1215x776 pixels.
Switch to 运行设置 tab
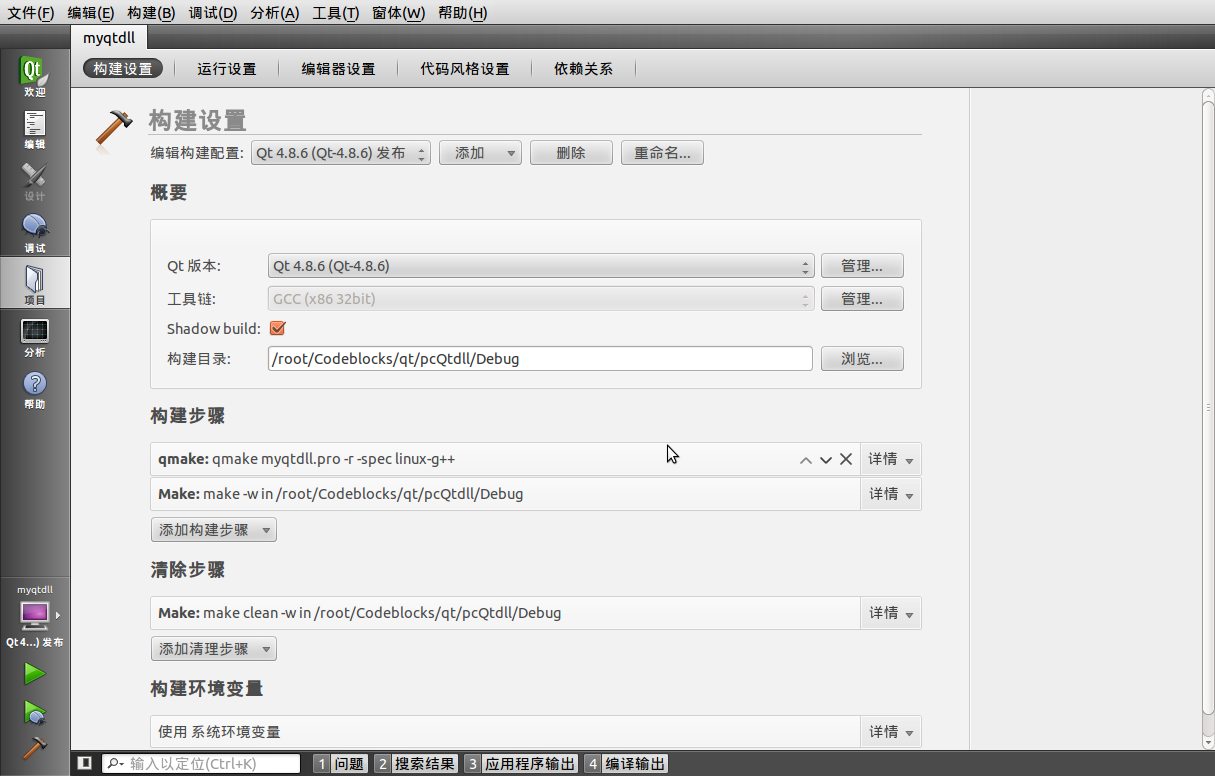click(x=227, y=69)
